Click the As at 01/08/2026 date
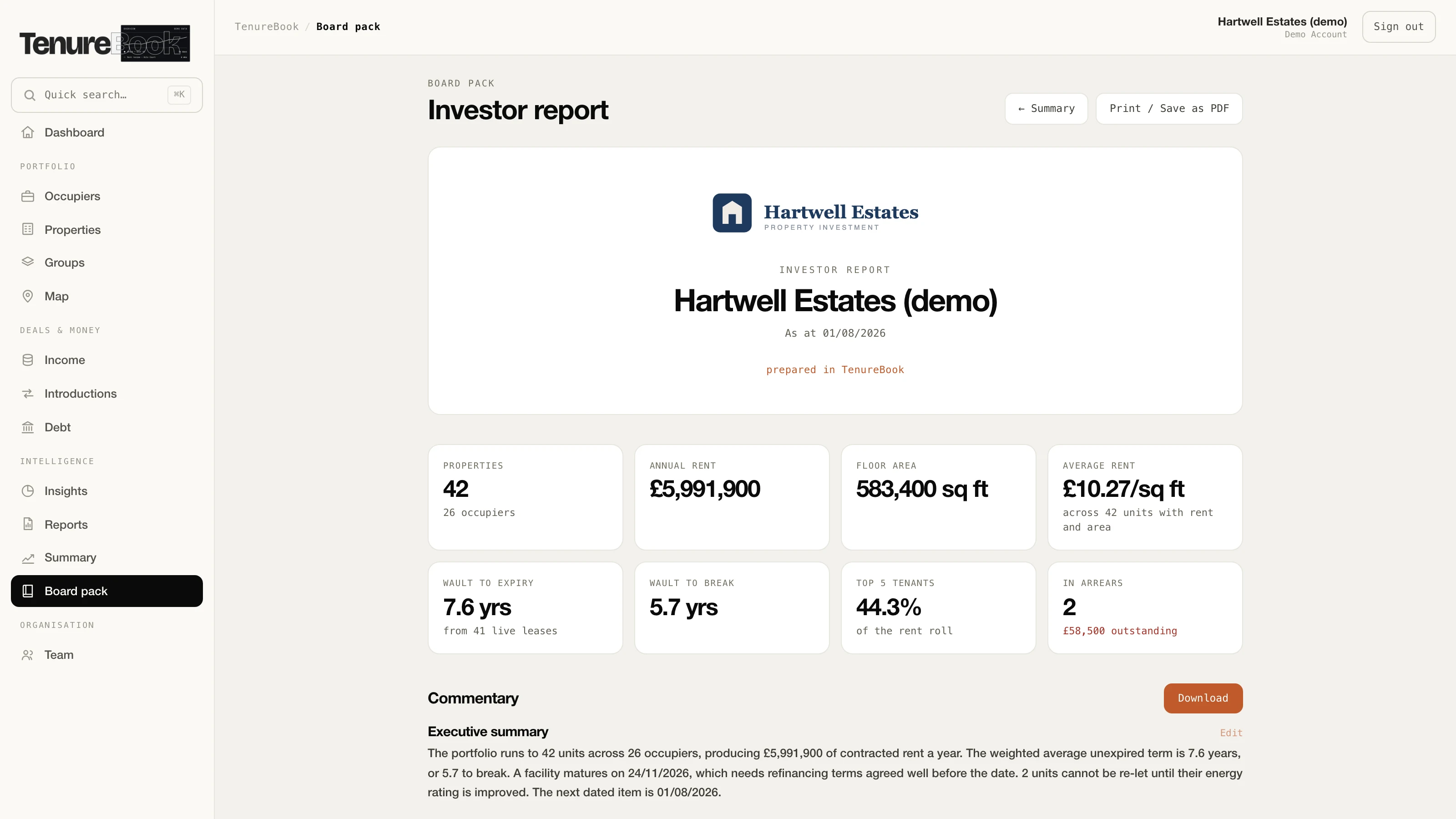Viewport: 1456px width, 819px height. point(835,333)
